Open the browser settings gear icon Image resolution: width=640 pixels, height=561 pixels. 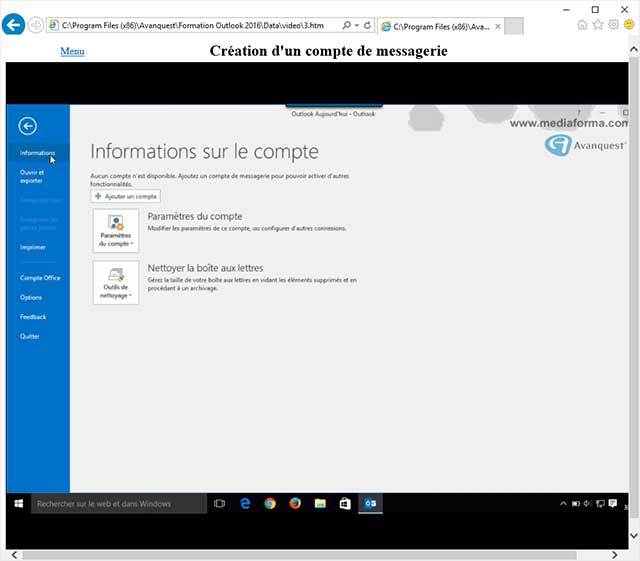point(614,24)
